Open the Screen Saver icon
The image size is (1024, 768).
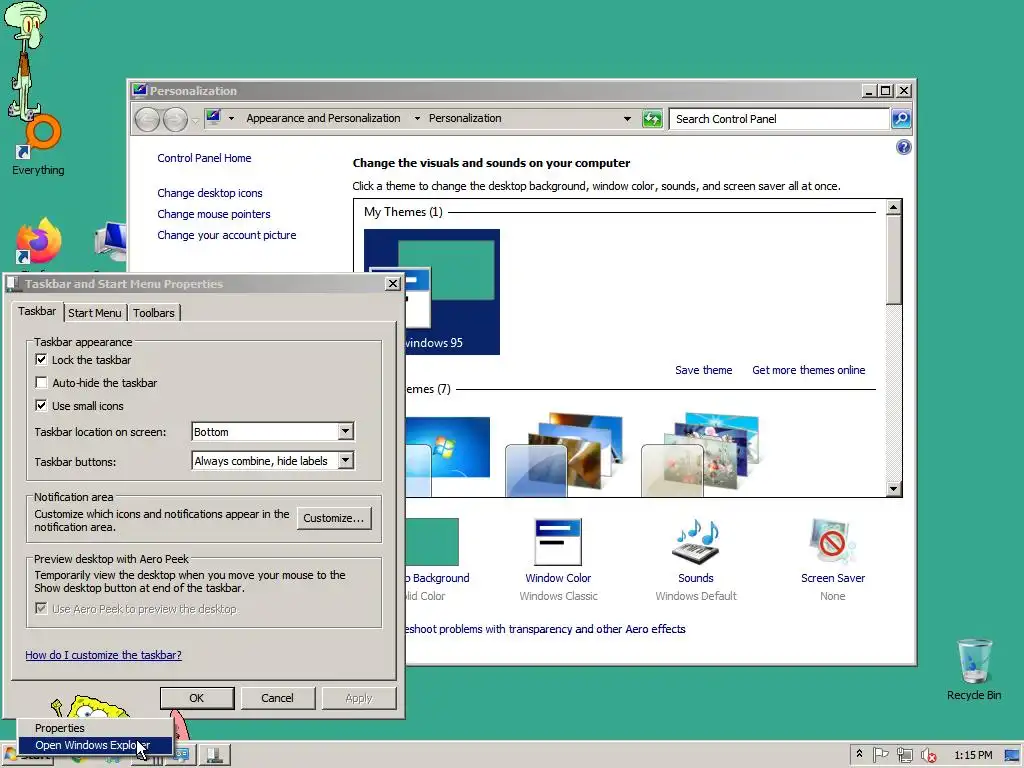click(832, 542)
